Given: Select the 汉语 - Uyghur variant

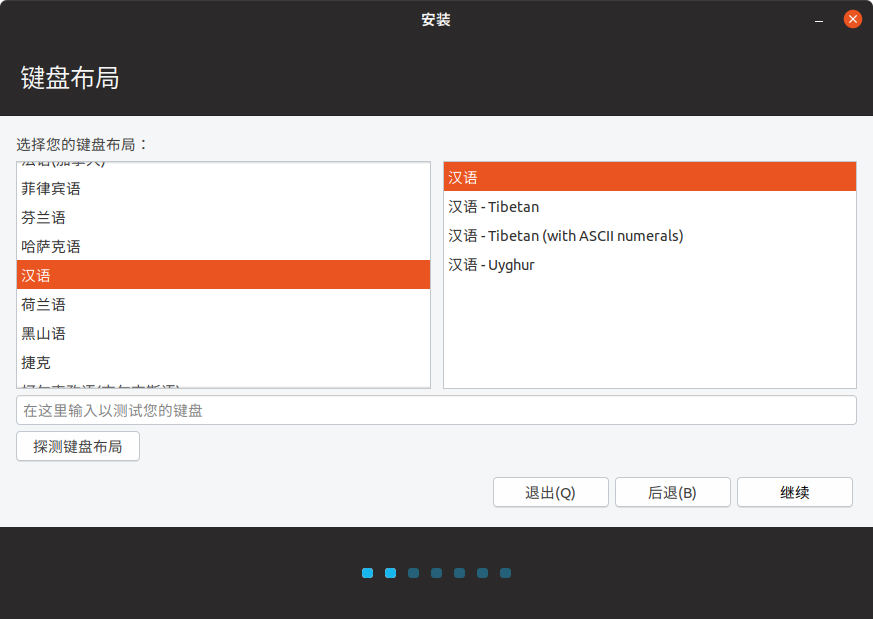Looking at the screenshot, I should pyautogui.click(x=650, y=264).
